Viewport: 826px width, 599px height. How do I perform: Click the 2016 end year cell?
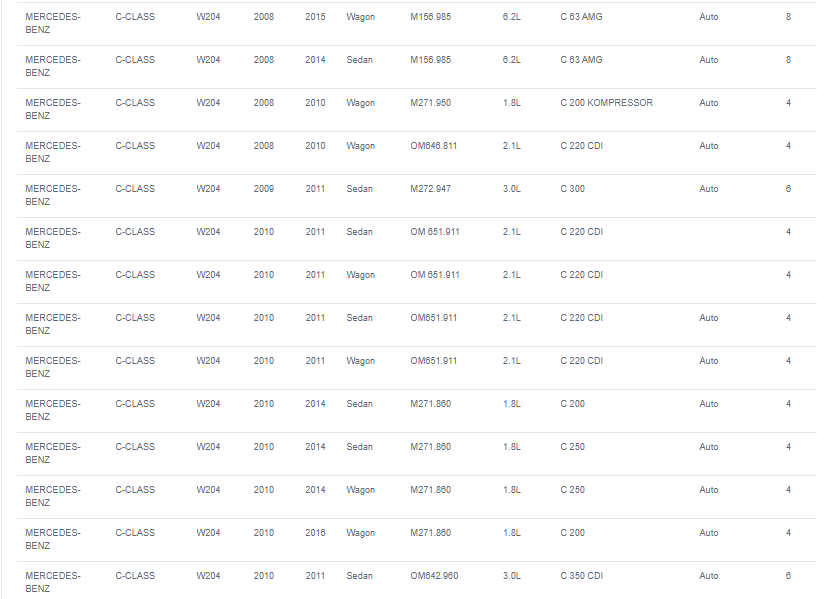[315, 533]
